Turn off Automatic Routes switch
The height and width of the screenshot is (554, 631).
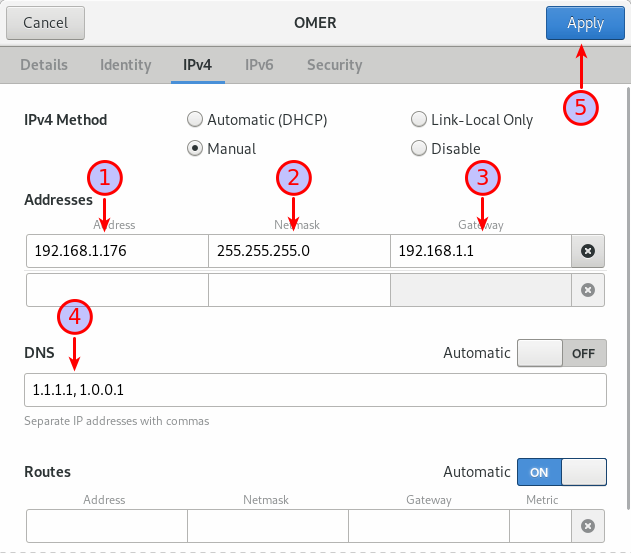pos(561,472)
